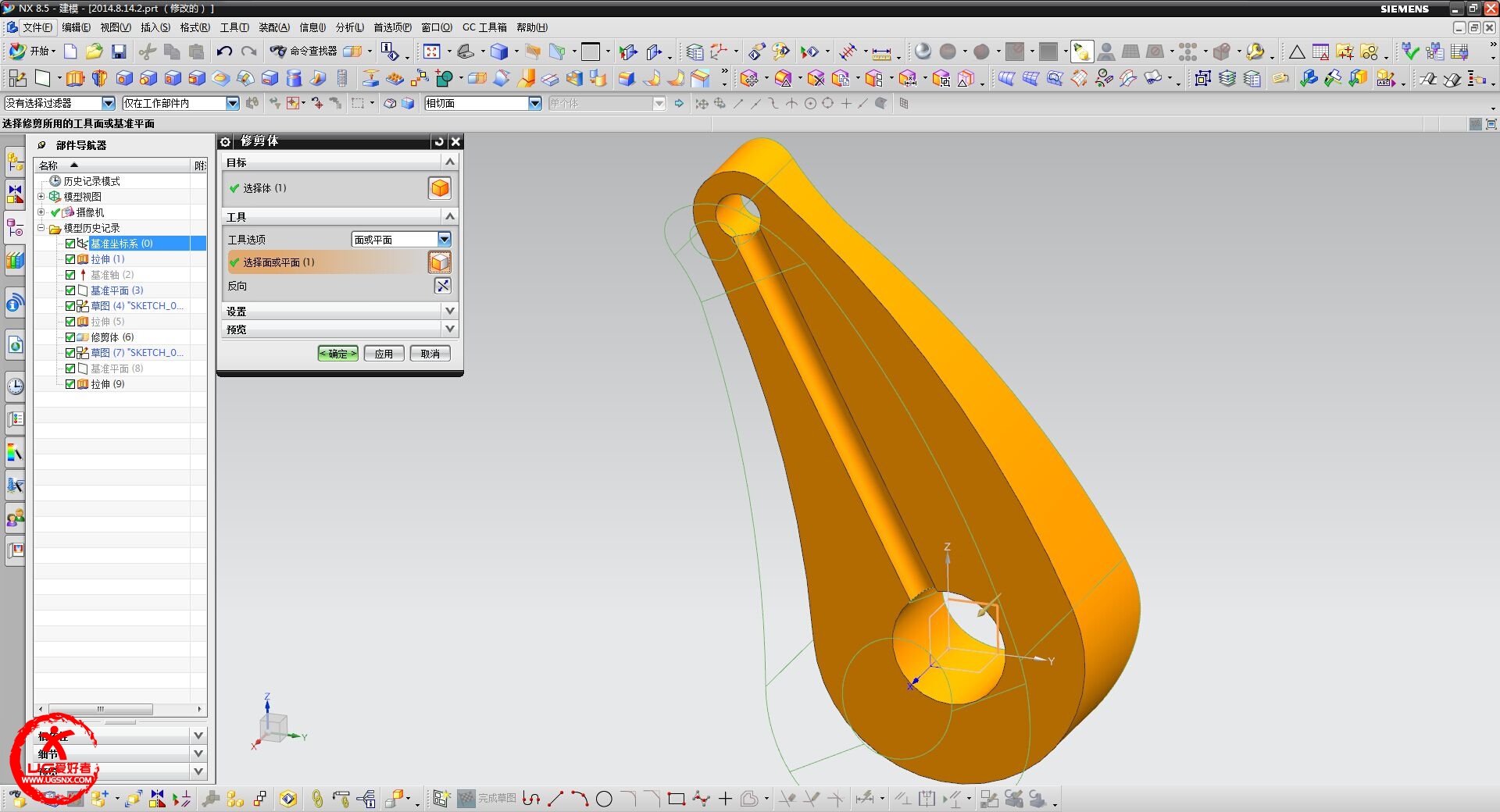
Task: Create a new file with the blank page icon
Action: (70, 52)
